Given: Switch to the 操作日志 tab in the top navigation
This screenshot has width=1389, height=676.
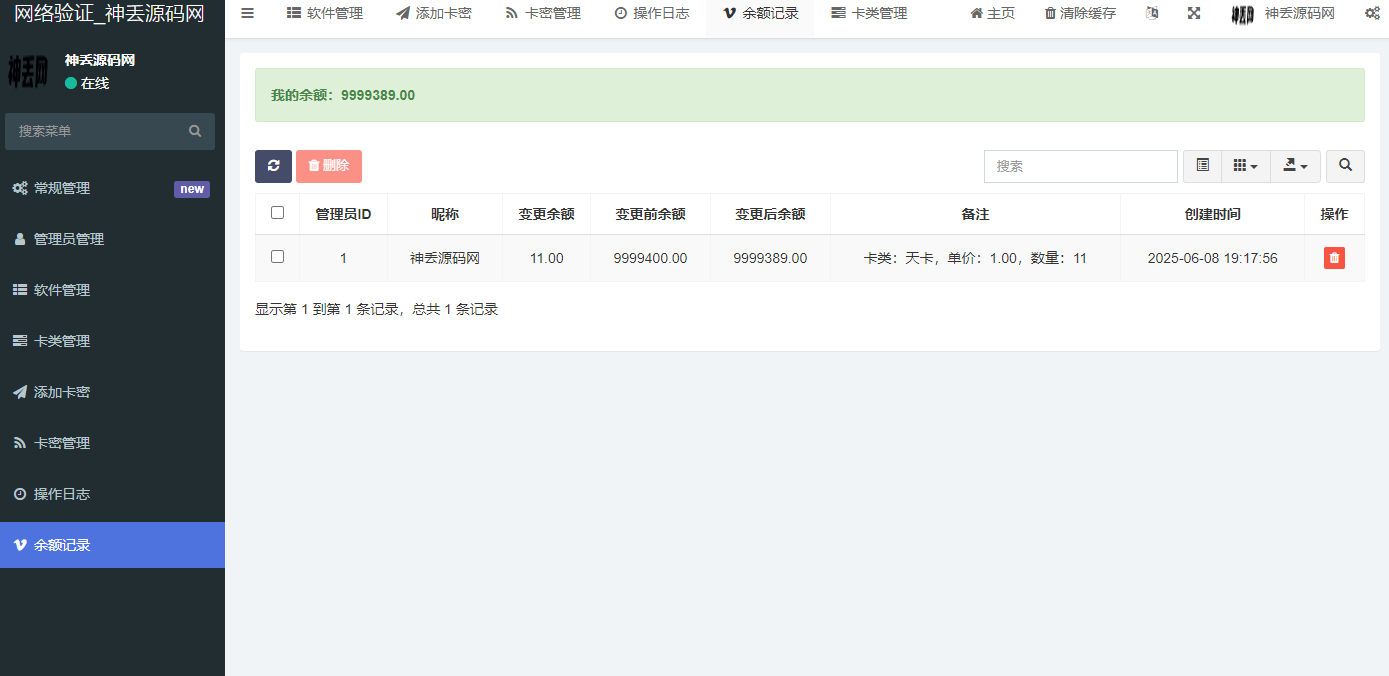Looking at the screenshot, I should 652,13.
